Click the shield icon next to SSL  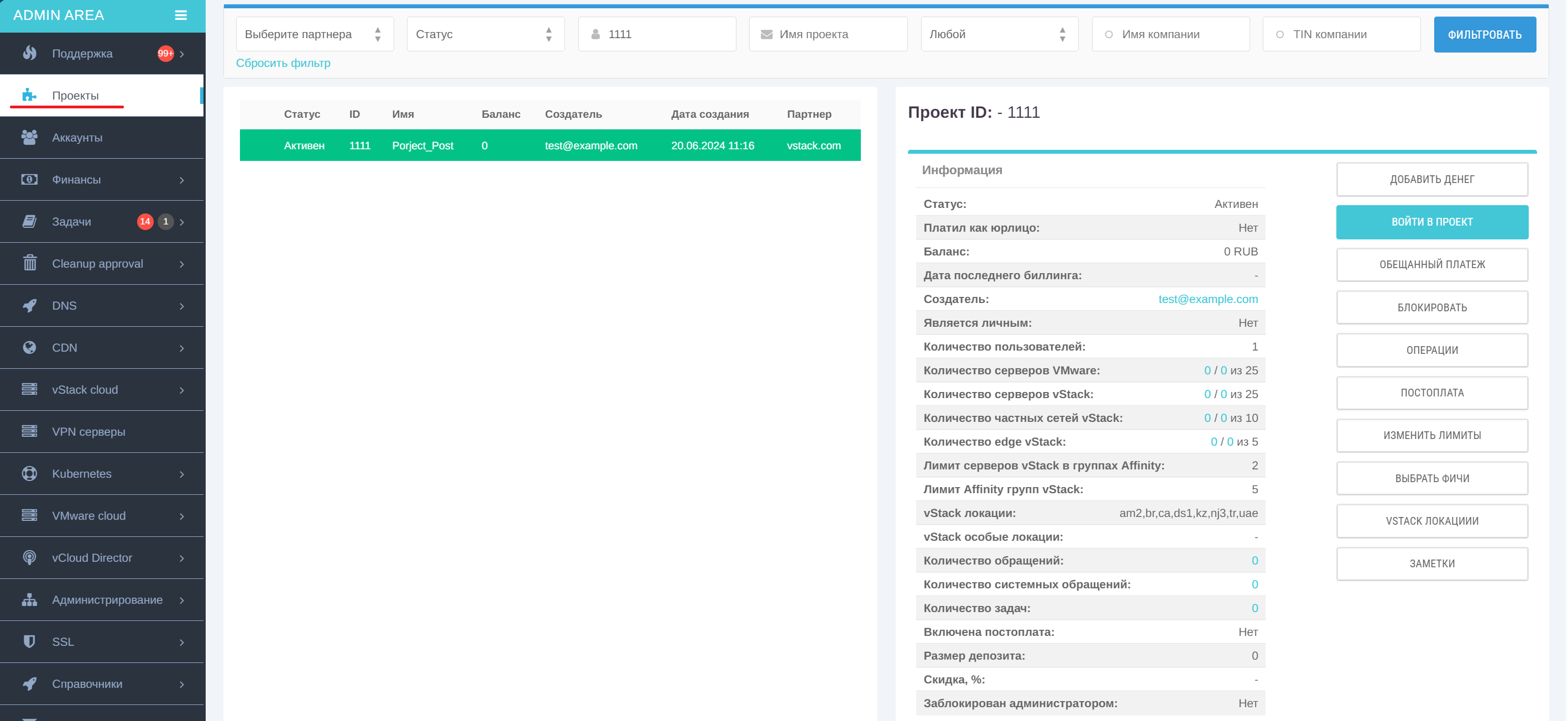(x=29, y=641)
